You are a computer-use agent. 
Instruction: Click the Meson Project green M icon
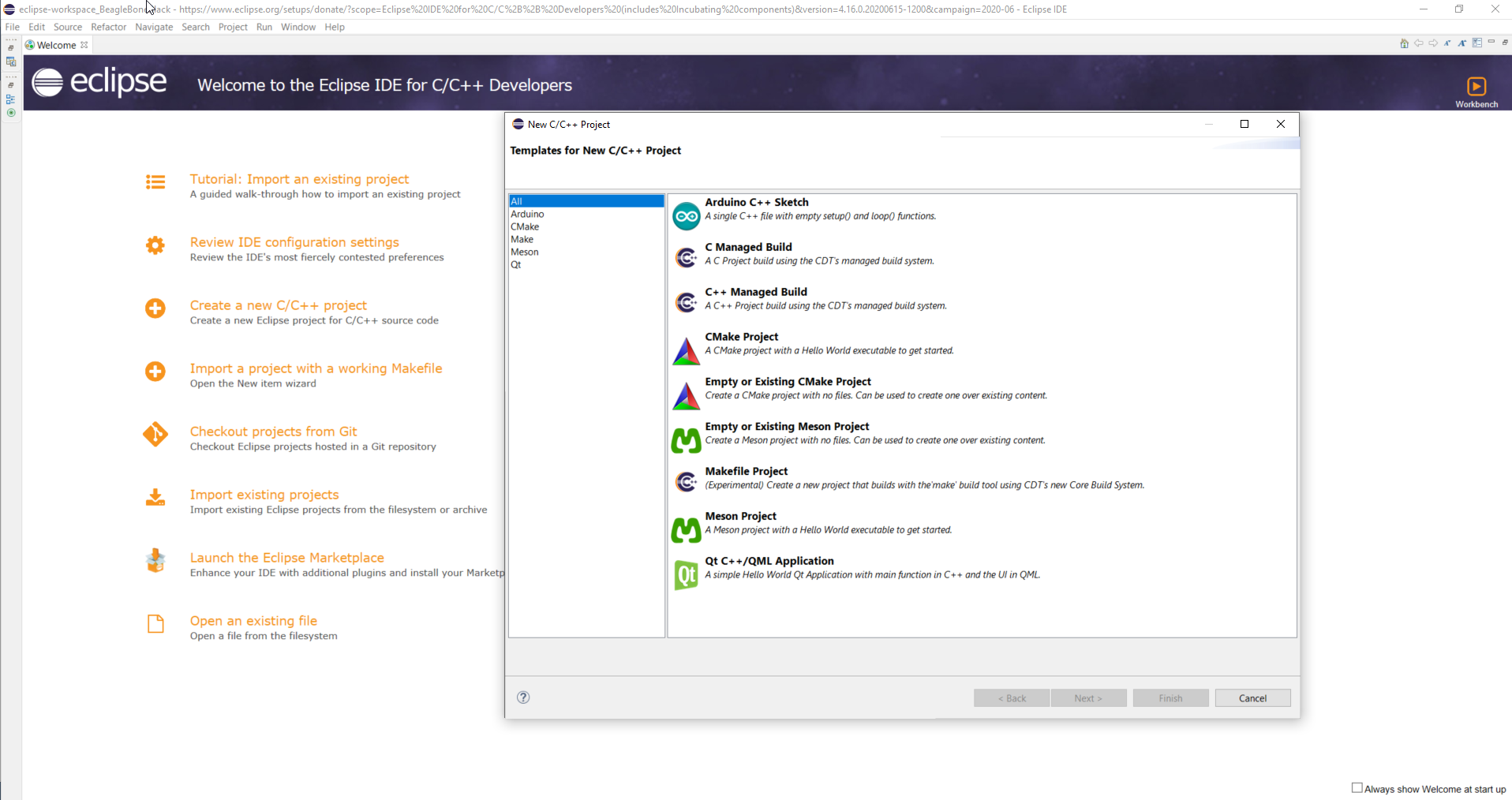point(686,530)
